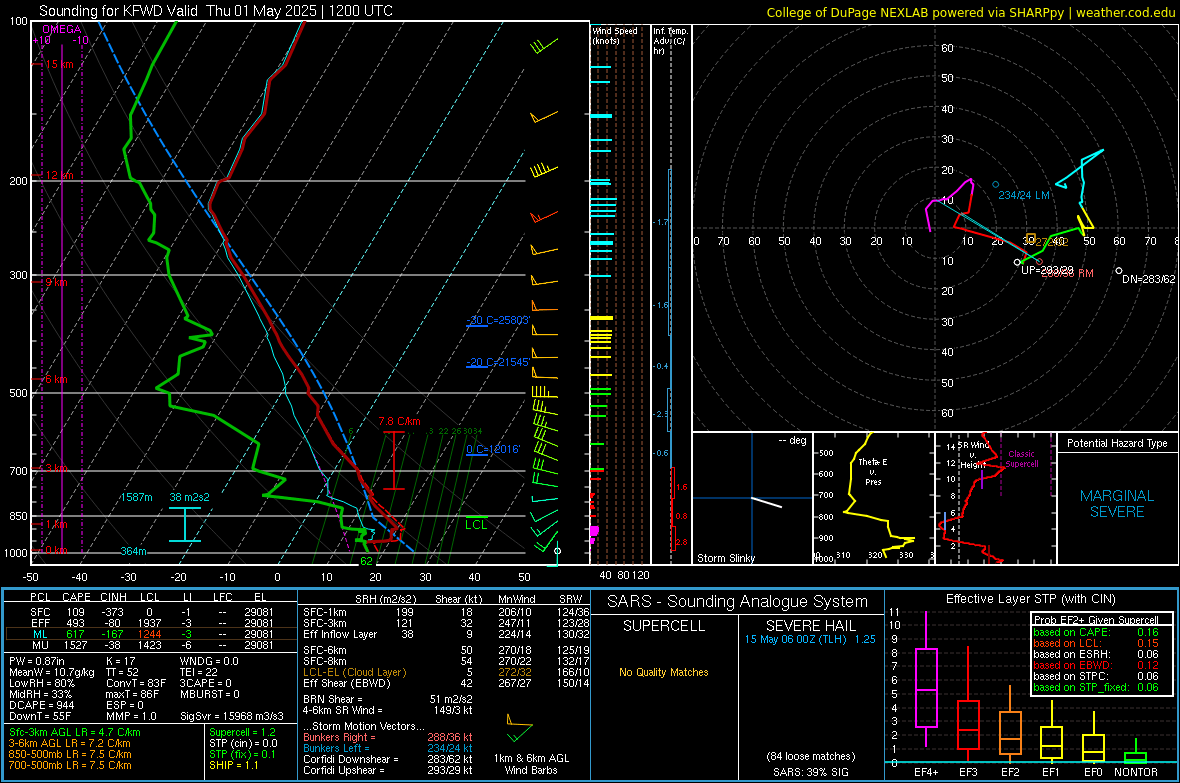
Task: Click the 'Classic Supercell' label in SR Wind panel
Action: [x=1021, y=459]
